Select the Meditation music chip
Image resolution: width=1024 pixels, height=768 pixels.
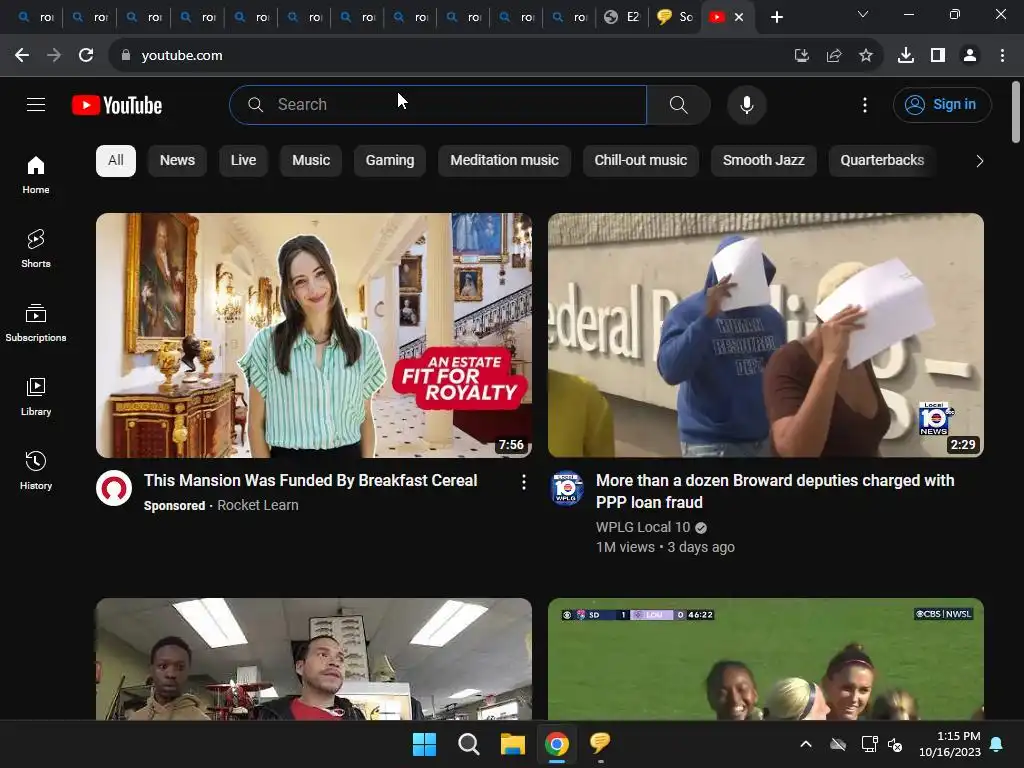coord(504,161)
